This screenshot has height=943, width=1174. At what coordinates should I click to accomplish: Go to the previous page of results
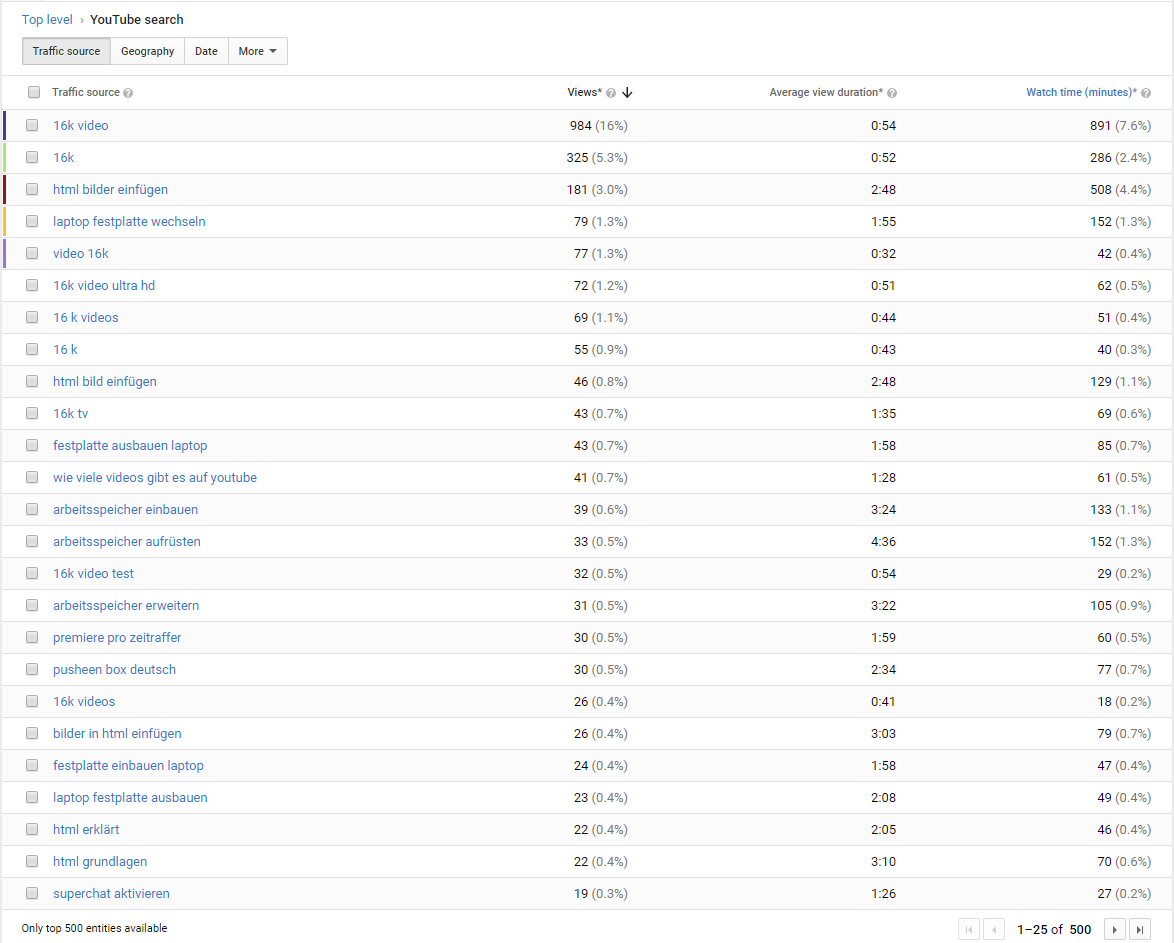click(x=994, y=929)
